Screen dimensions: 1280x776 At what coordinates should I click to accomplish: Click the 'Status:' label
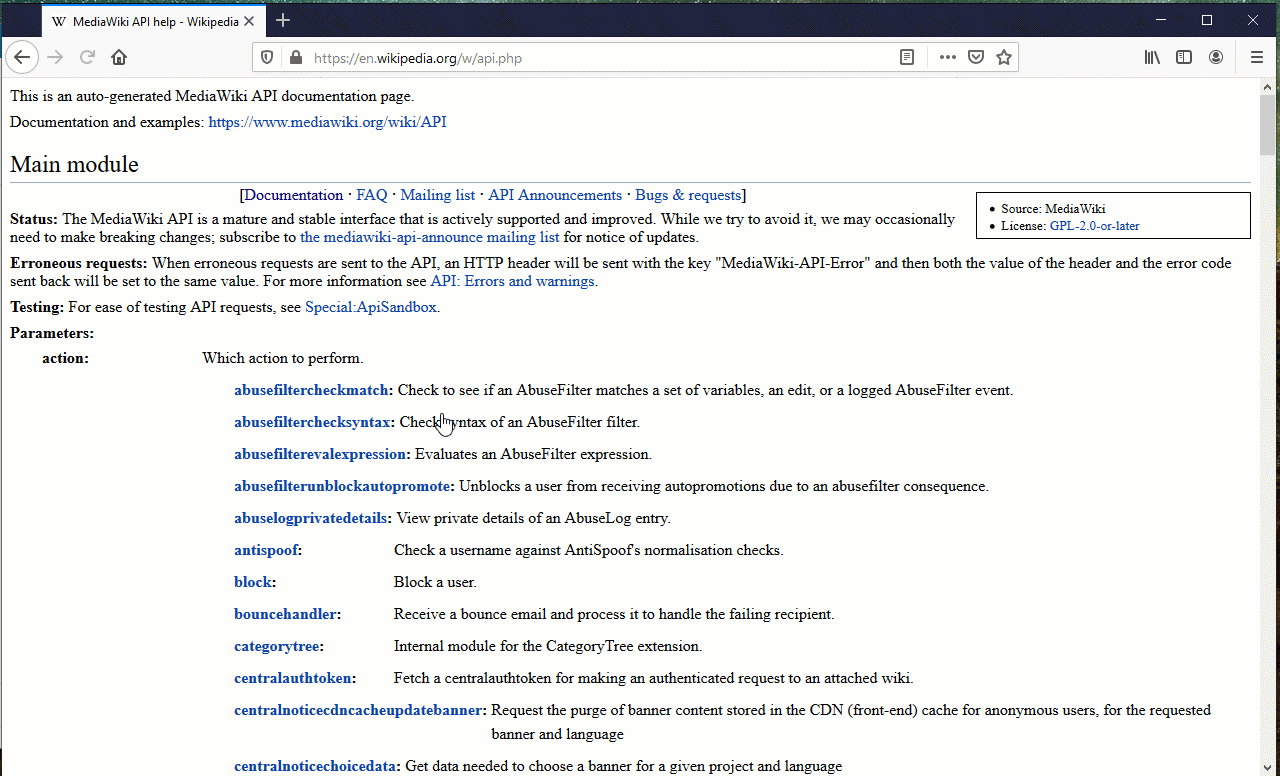(x=34, y=219)
